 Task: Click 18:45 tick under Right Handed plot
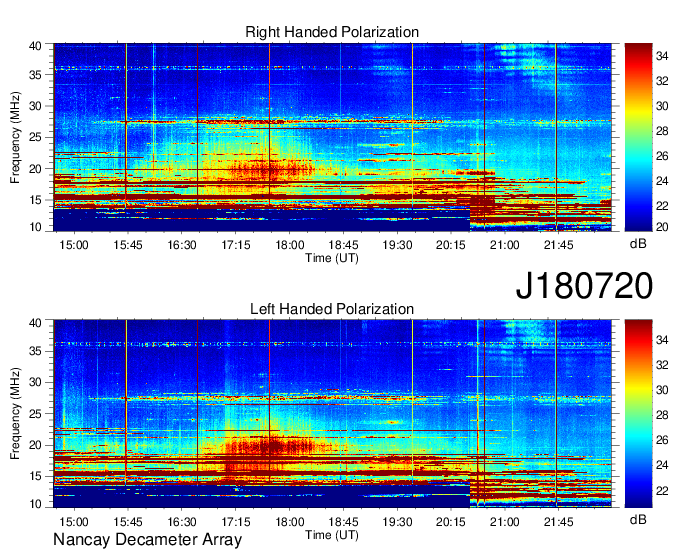(x=343, y=245)
